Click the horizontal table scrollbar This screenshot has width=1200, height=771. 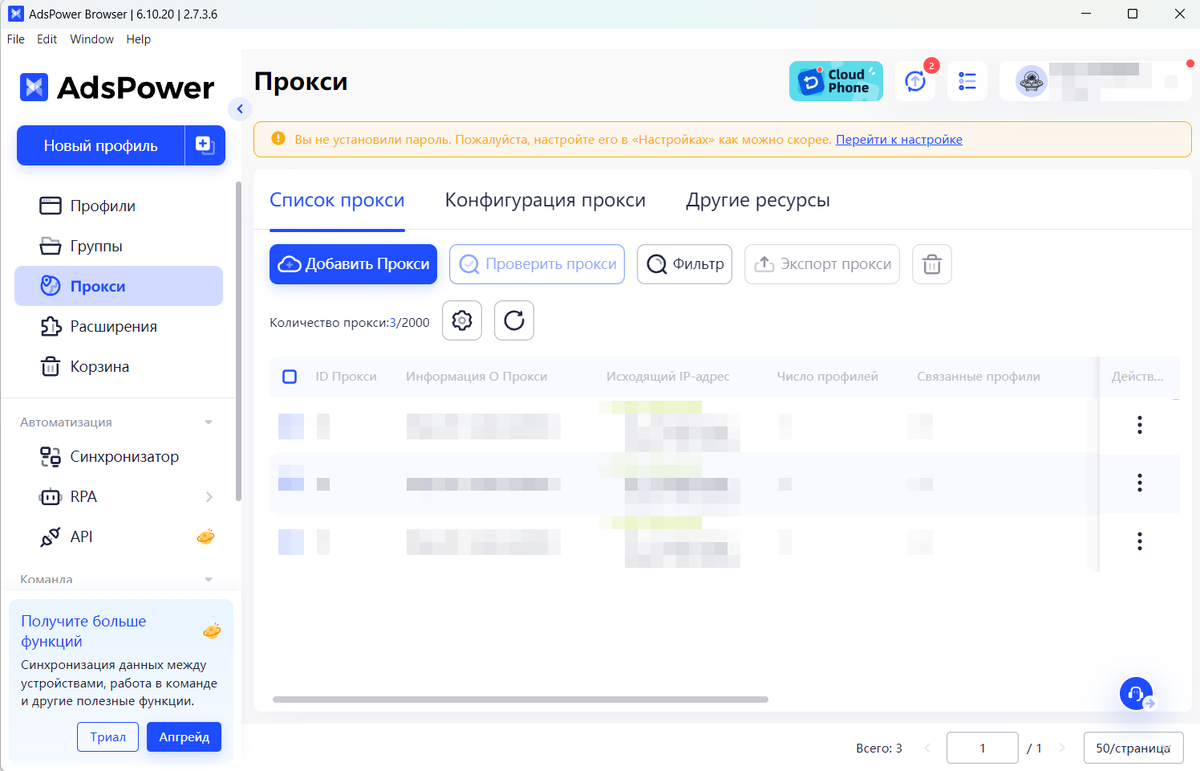[520, 699]
